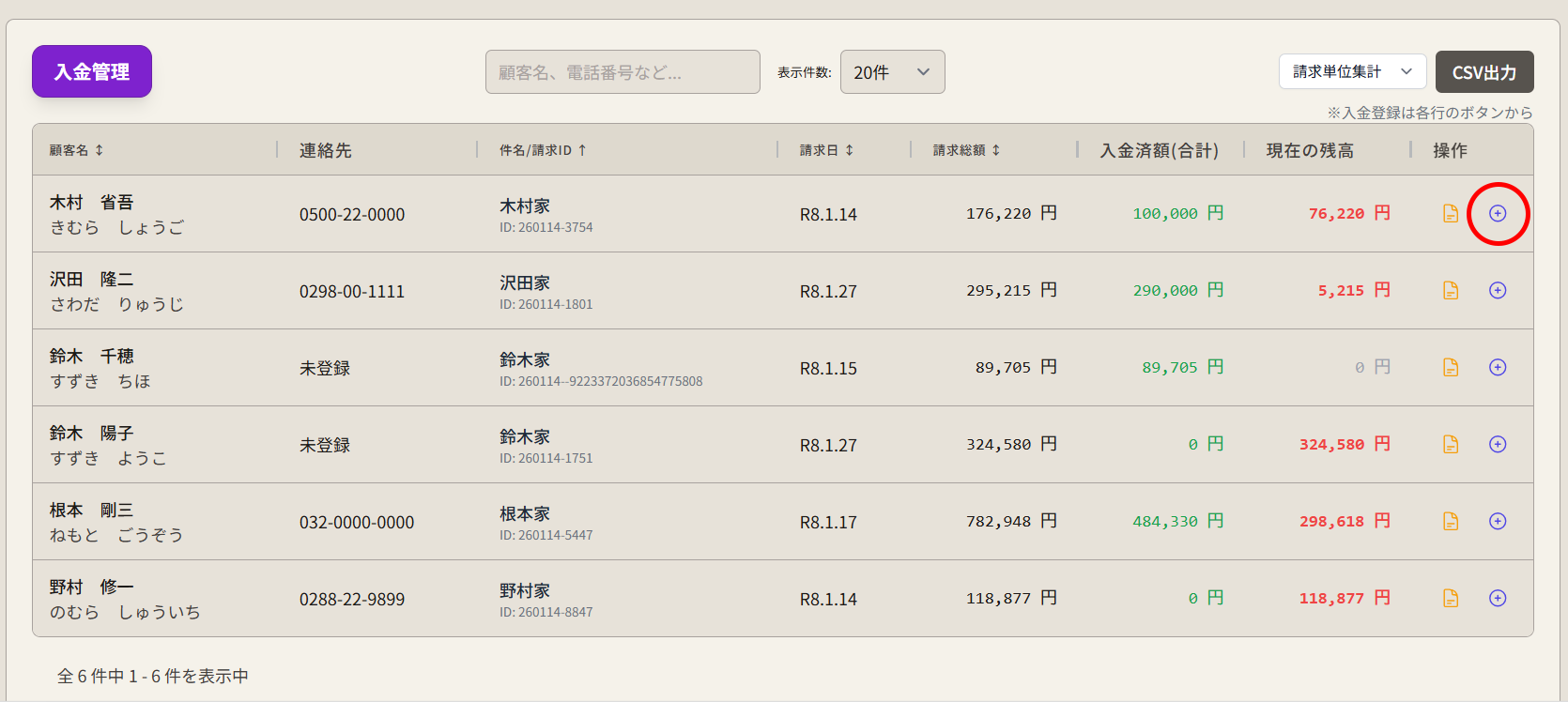Click the plus icon for 木村 省吾
Screen dimensions: 1568x702
tap(1498, 214)
